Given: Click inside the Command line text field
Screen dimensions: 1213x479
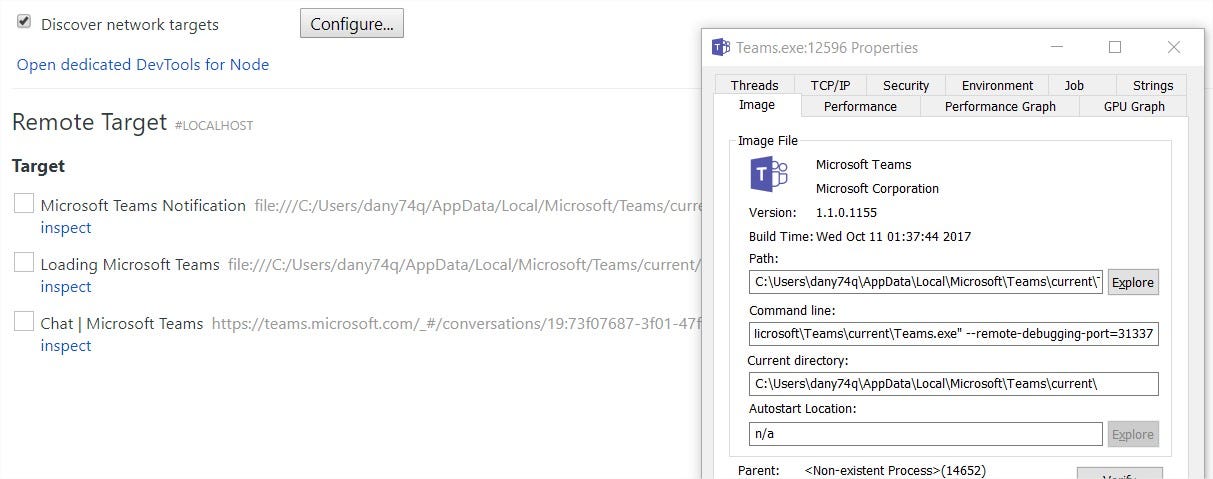Looking at the screenshot, I should [953, 334].
